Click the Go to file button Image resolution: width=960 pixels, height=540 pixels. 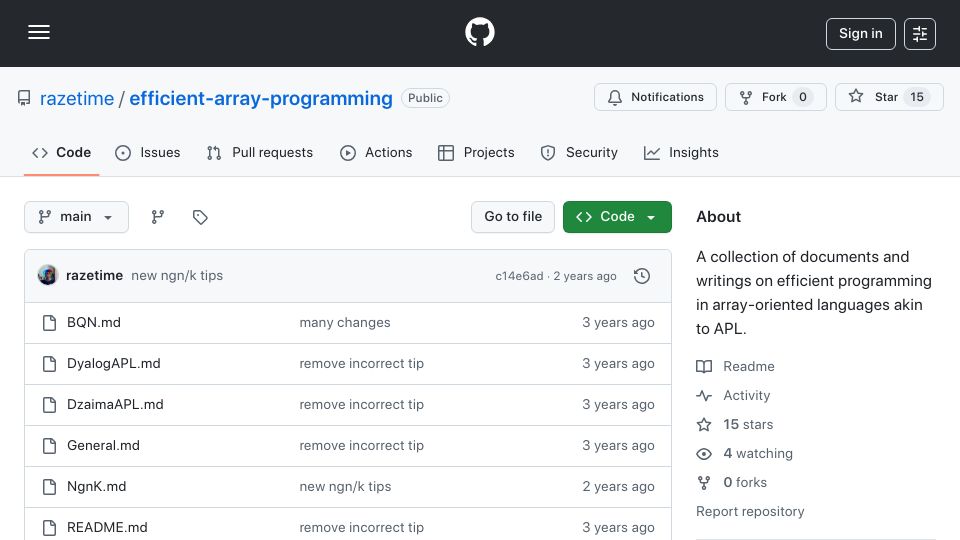pyautogui.click(x=513, y=217)
